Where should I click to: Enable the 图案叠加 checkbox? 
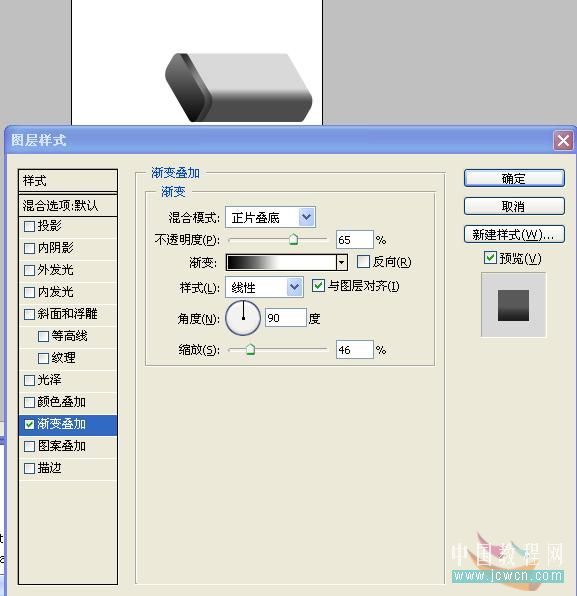(29, 447)
